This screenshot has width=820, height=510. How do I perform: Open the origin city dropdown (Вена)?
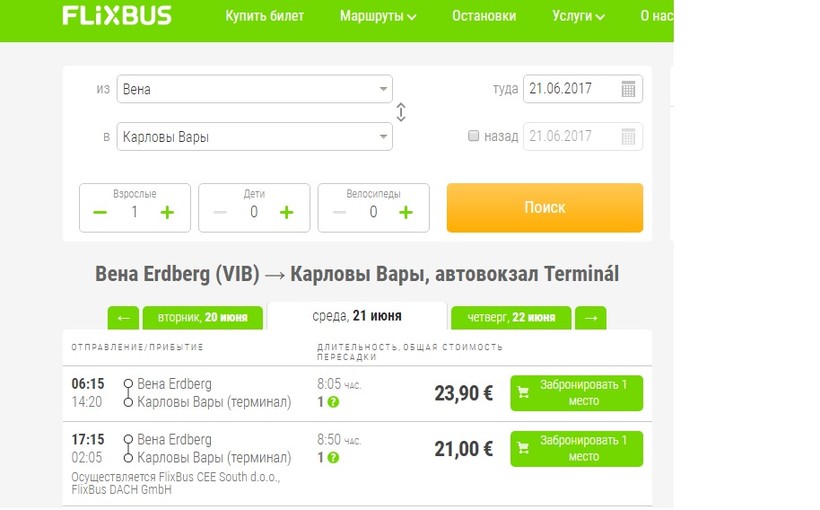[254, 89]
